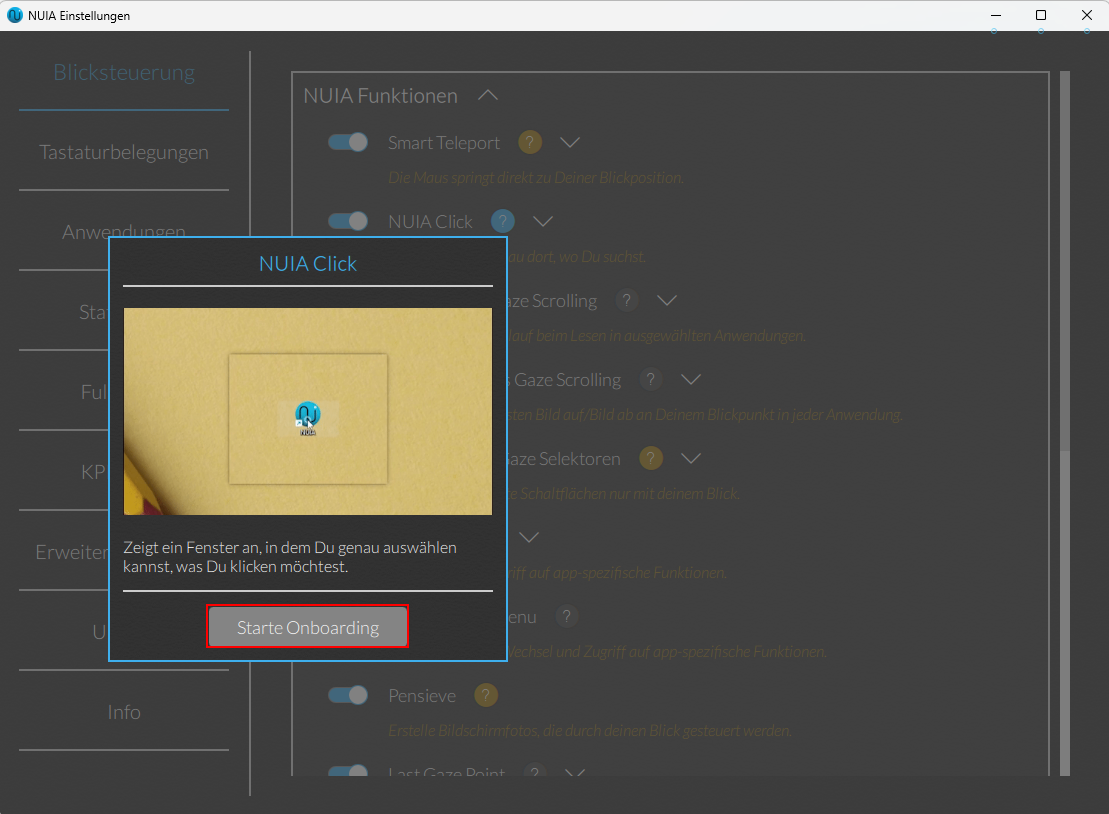1109x814 pixels.
Task: Open help for Gaze Selektoren
Action: 651,458
